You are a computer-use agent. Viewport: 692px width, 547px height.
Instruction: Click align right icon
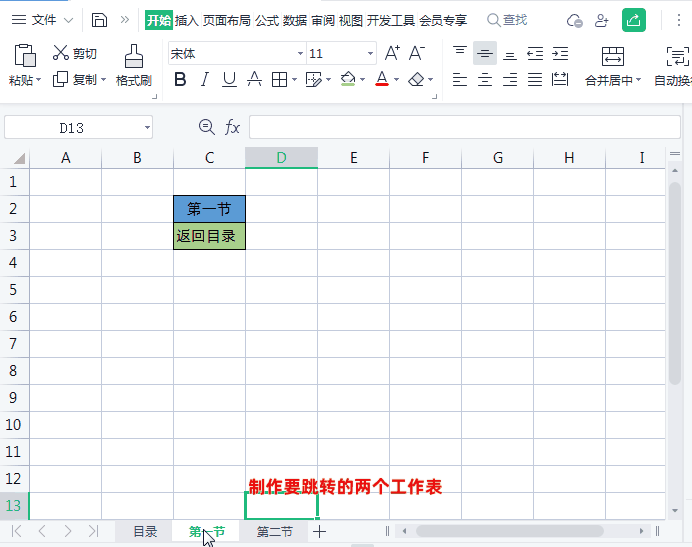pyautogui.click(x=510, y=79)
